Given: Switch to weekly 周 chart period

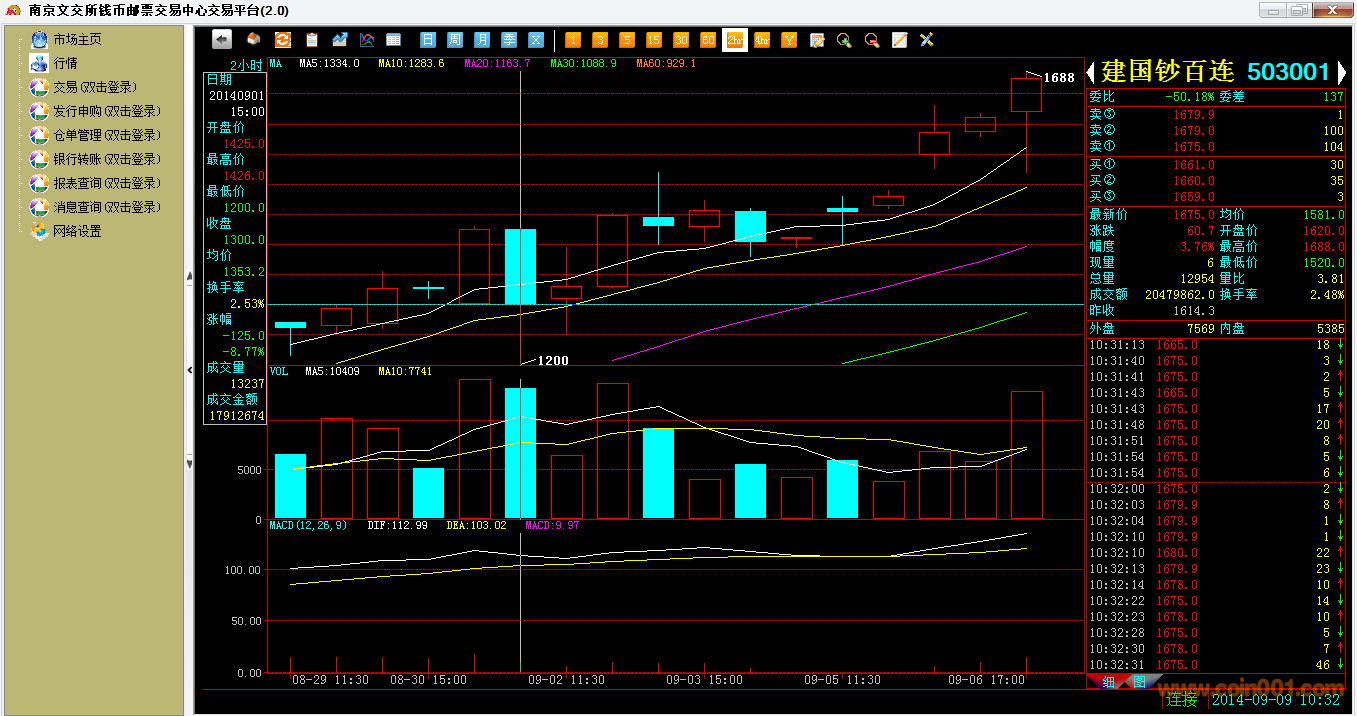Looking at the screenshot, I should click(455, 40).
